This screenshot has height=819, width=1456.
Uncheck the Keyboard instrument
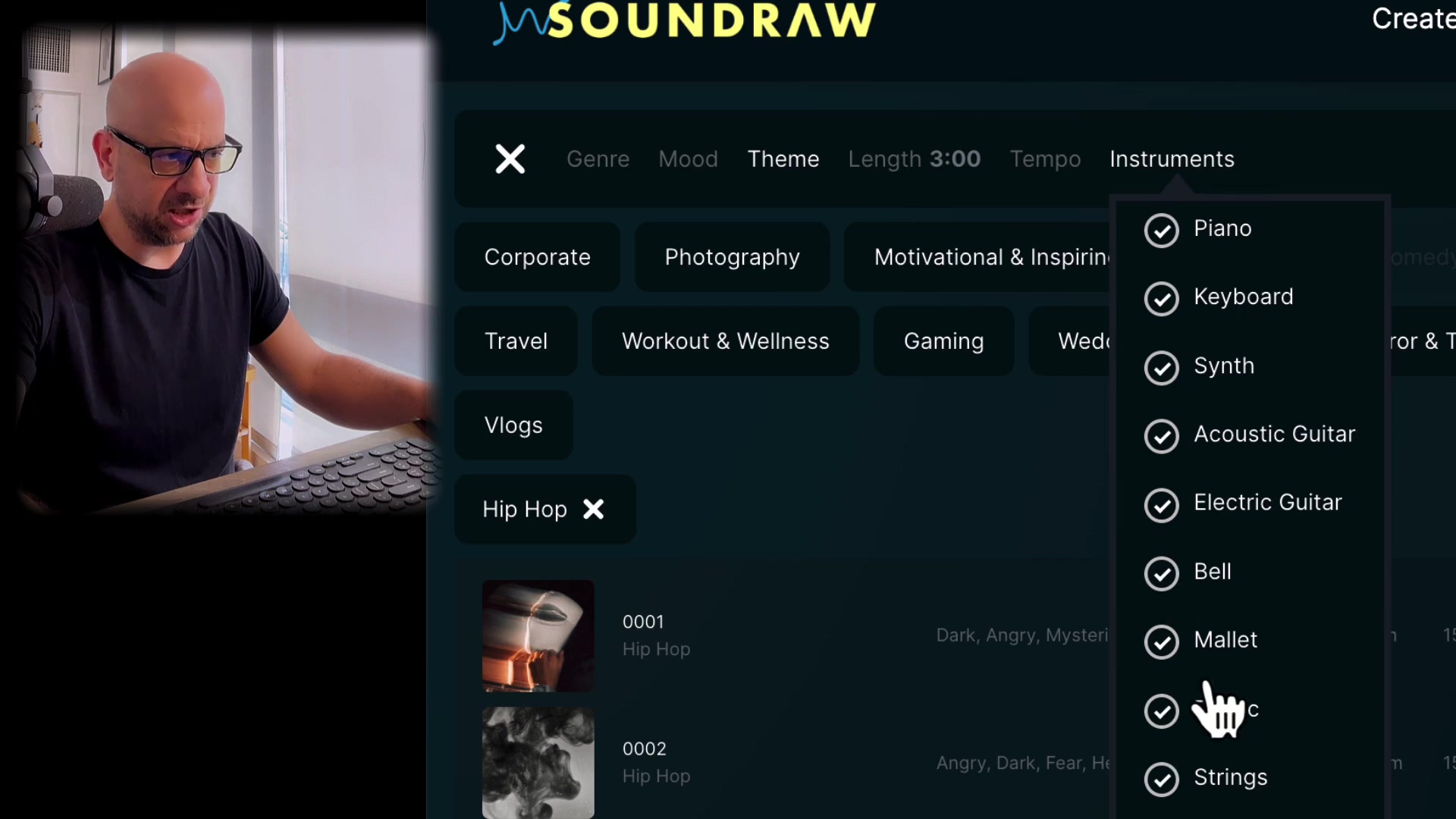(x=1161, y=299)
